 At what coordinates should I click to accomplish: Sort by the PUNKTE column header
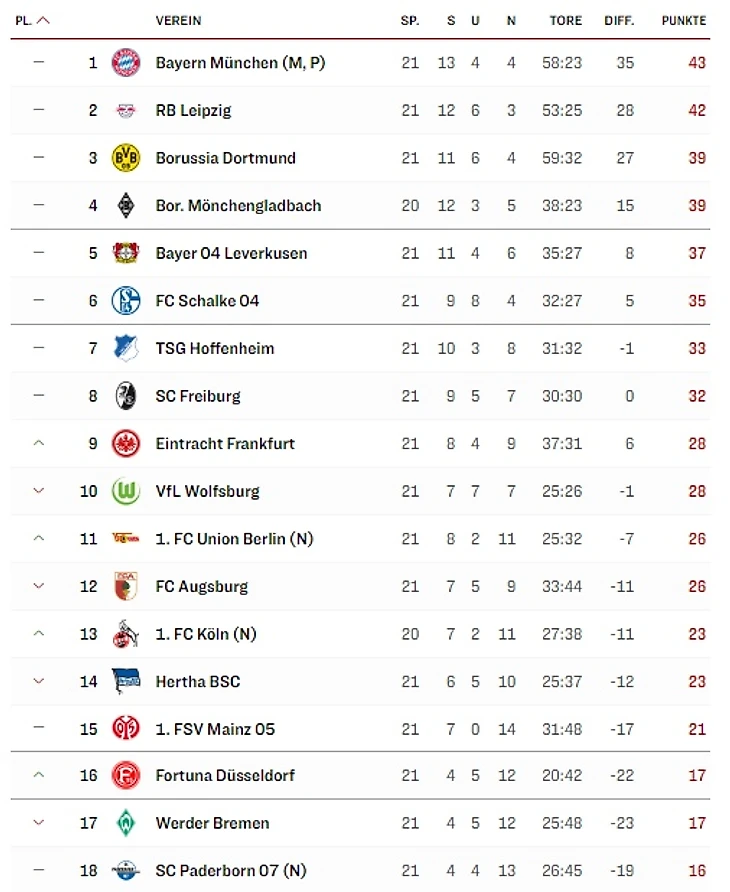pyautogui.click(x=683, y=20)
